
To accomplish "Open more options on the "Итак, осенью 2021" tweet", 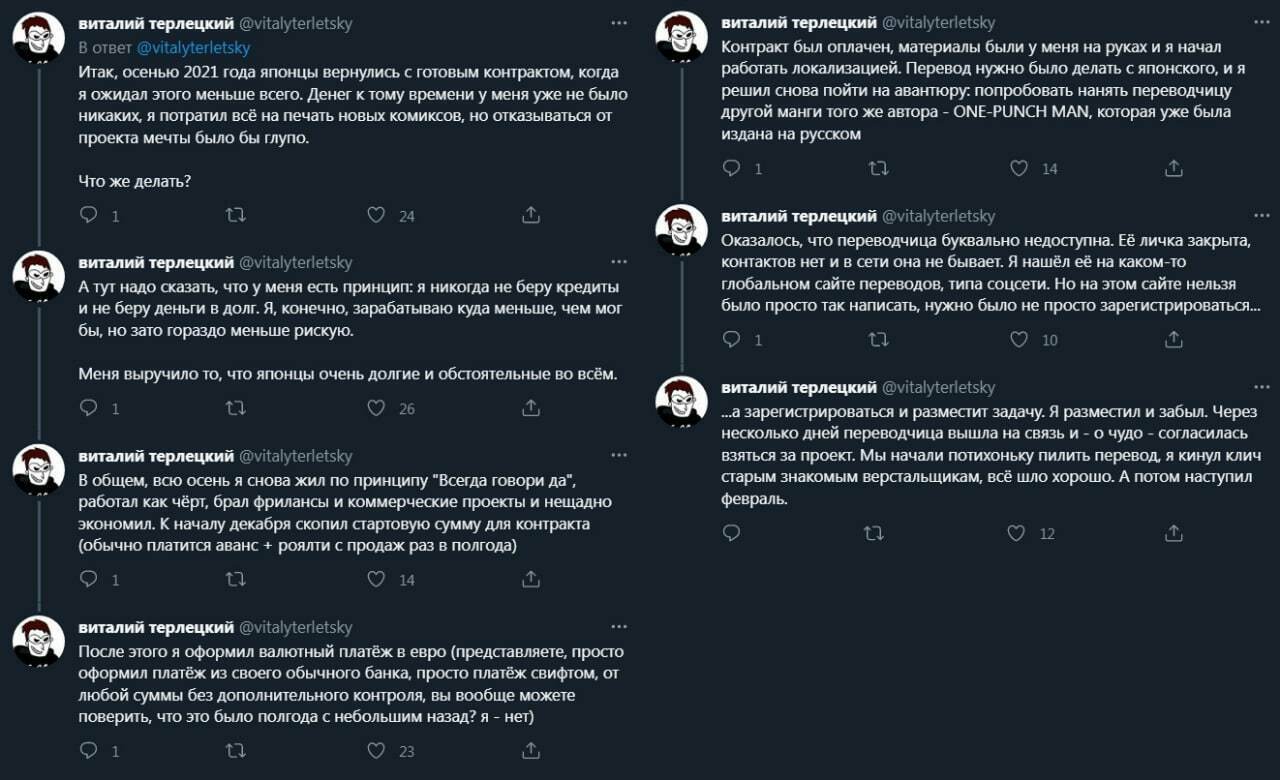I will (619, 22).
